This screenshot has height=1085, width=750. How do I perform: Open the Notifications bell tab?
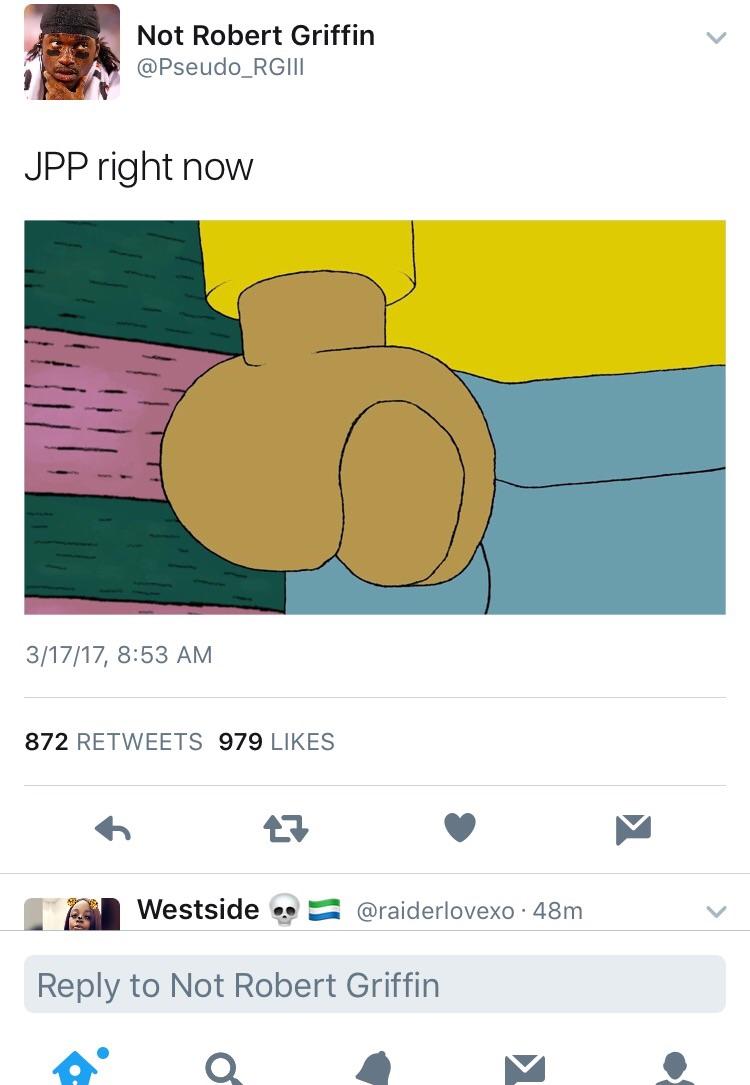(x=374, y=1068)
